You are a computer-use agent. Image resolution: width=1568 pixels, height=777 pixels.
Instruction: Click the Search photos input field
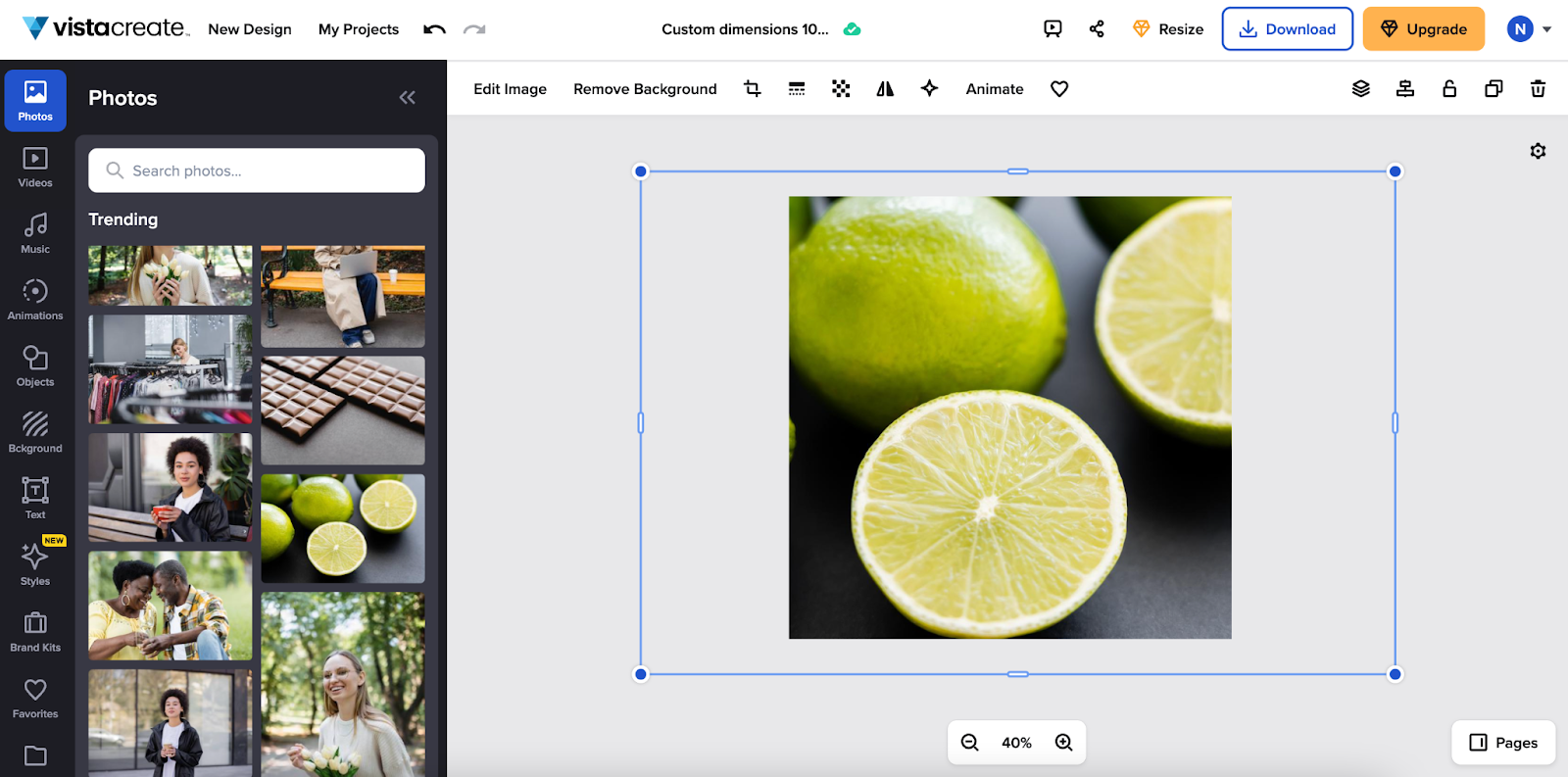pyautogui.click(x=257, y=170)
